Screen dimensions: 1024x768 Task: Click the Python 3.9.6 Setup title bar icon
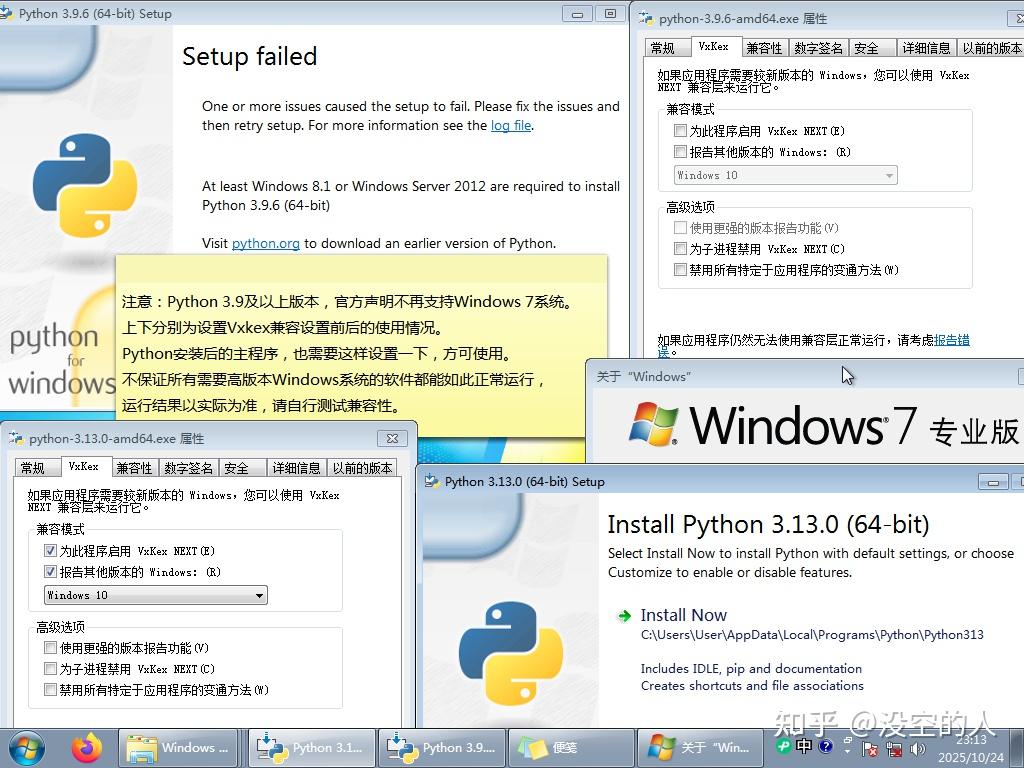[7, 12]
